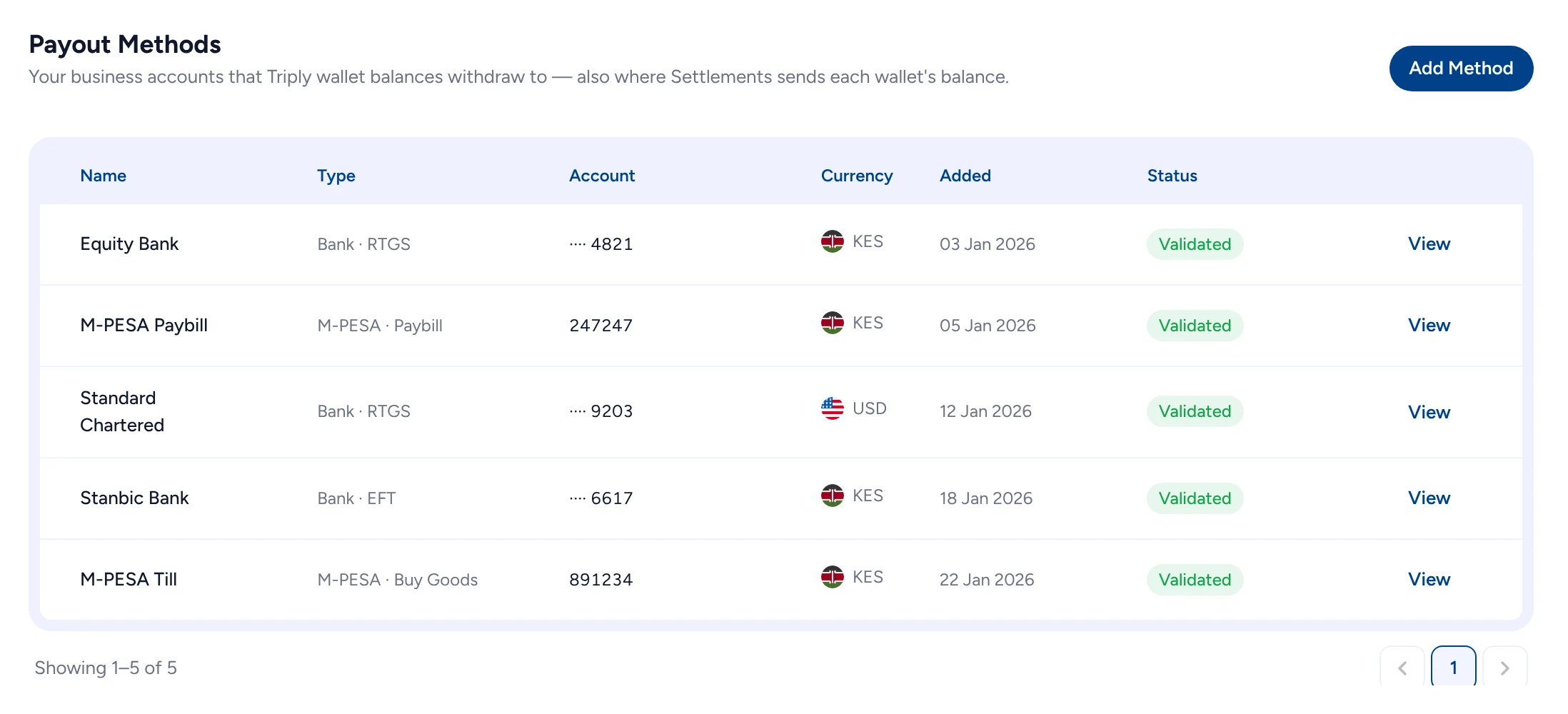Select the Equity Bank name cell
Viewport: 1568px width, 714px height.
[x=129, y=244]
